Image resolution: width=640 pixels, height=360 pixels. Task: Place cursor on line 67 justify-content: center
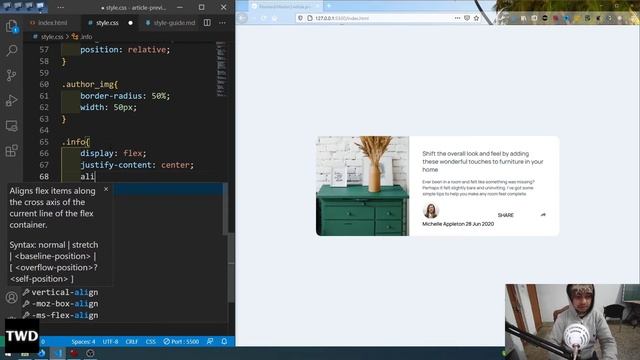[x=137, y=165]
